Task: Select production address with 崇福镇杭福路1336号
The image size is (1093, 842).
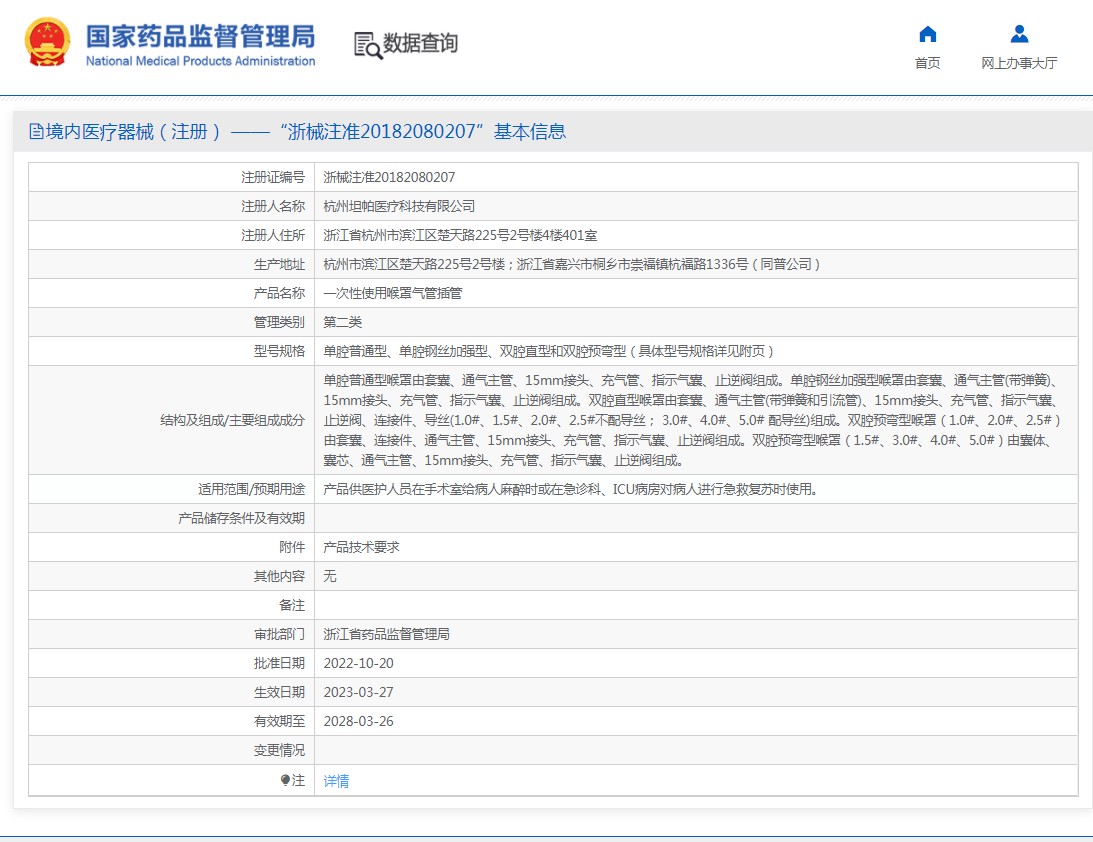Action: (572, 264)
